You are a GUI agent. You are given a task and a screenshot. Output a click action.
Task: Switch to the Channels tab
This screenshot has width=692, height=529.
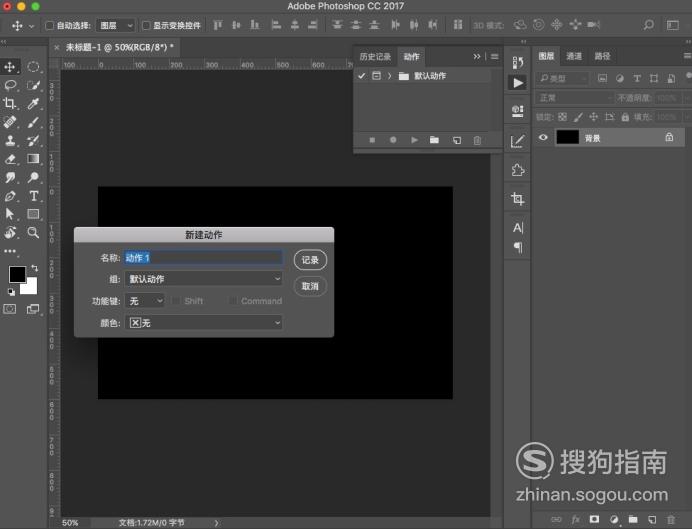(x=574, y=56)
